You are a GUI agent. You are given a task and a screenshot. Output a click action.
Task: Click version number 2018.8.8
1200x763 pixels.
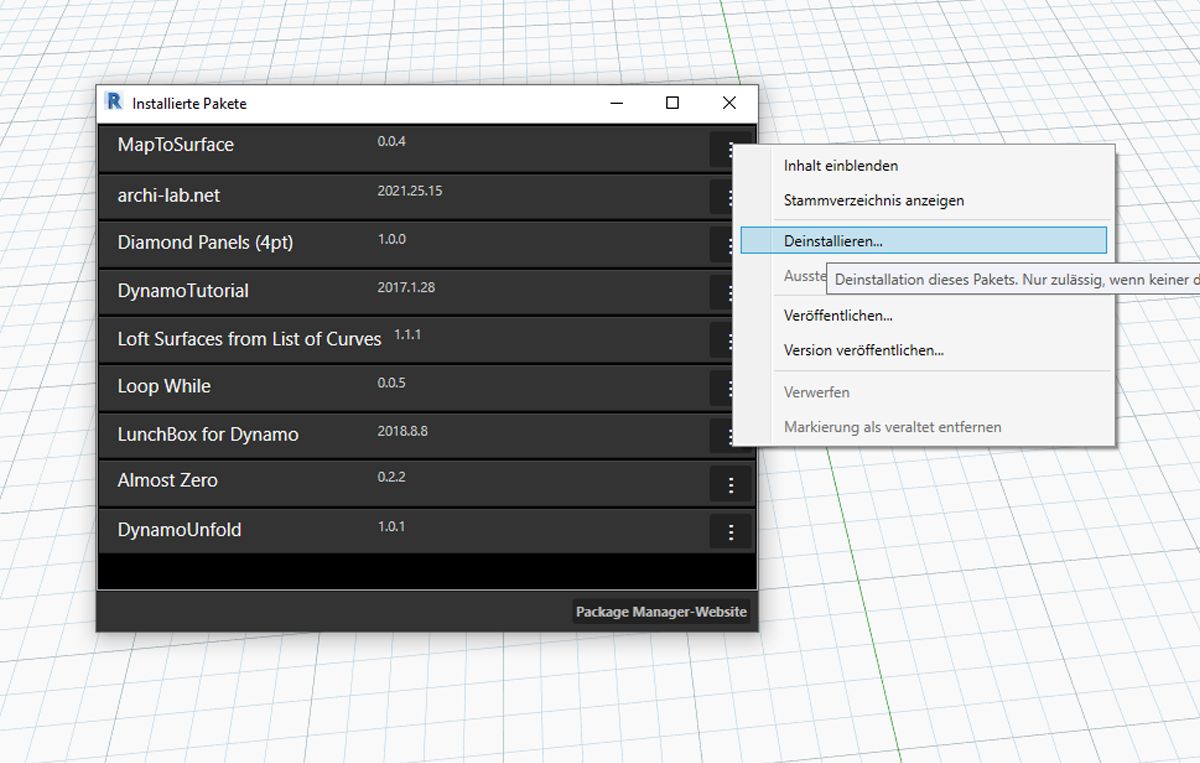(403, 432)
